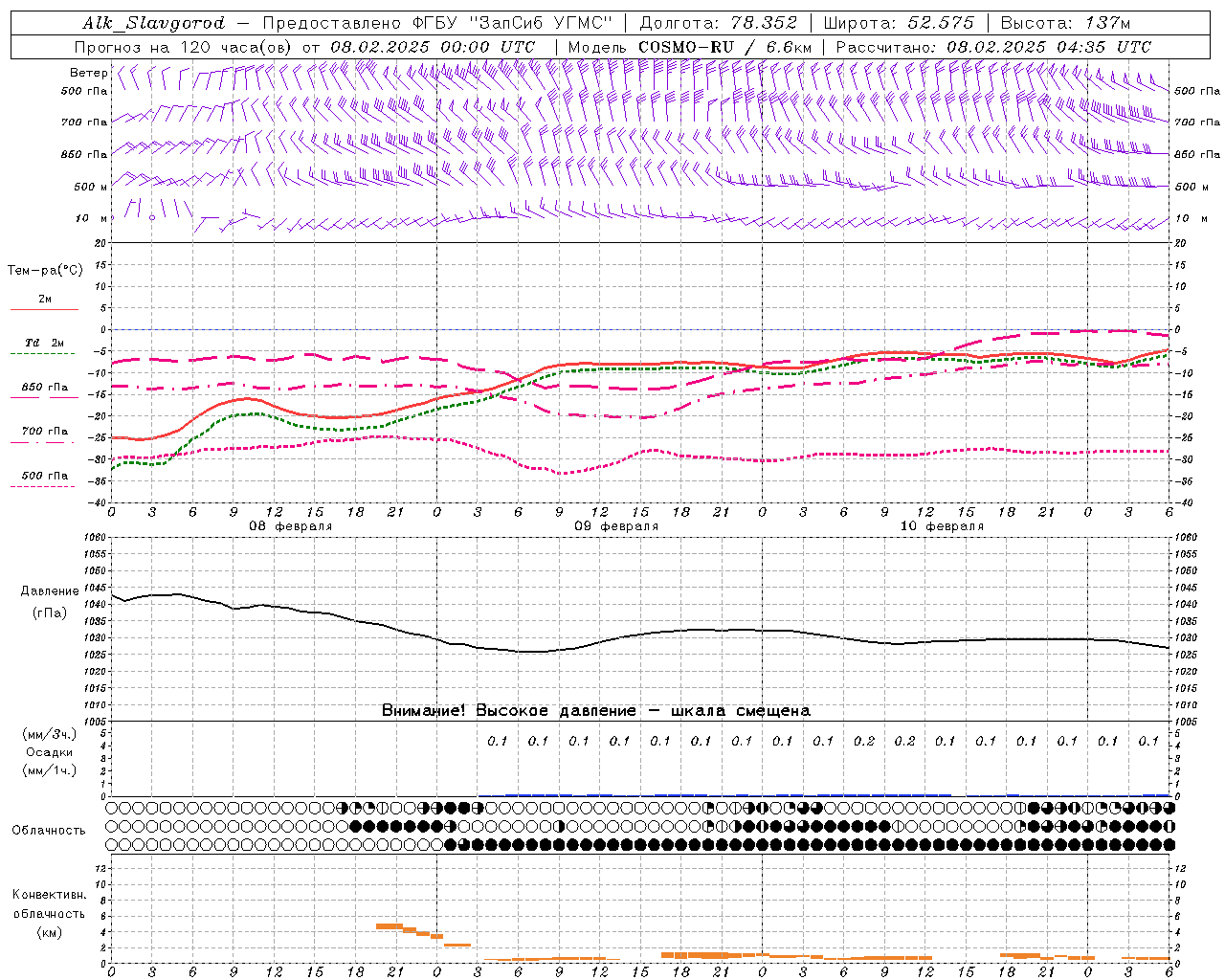This screenshot has height=980, width=1225.
Task: Click the 700 гПа temperature legend entry
Action: [x=45, y=431]
